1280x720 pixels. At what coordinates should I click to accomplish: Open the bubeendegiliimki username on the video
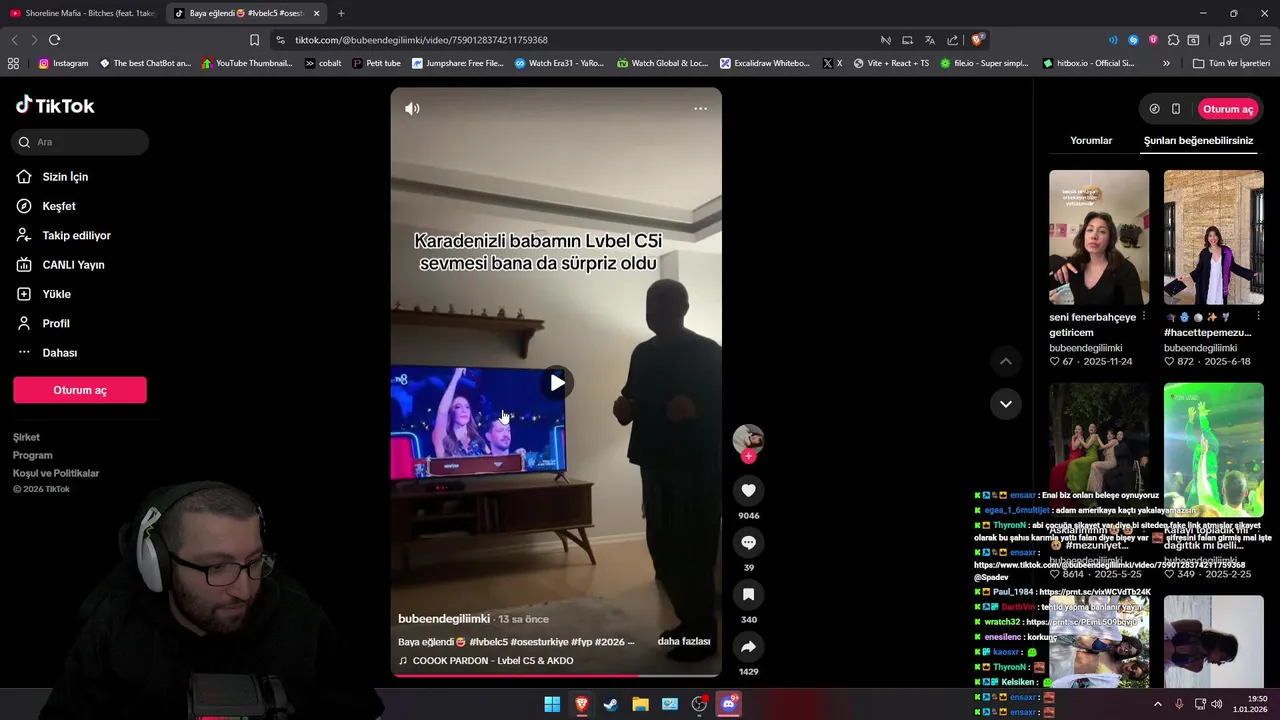(x=444, y=619)
